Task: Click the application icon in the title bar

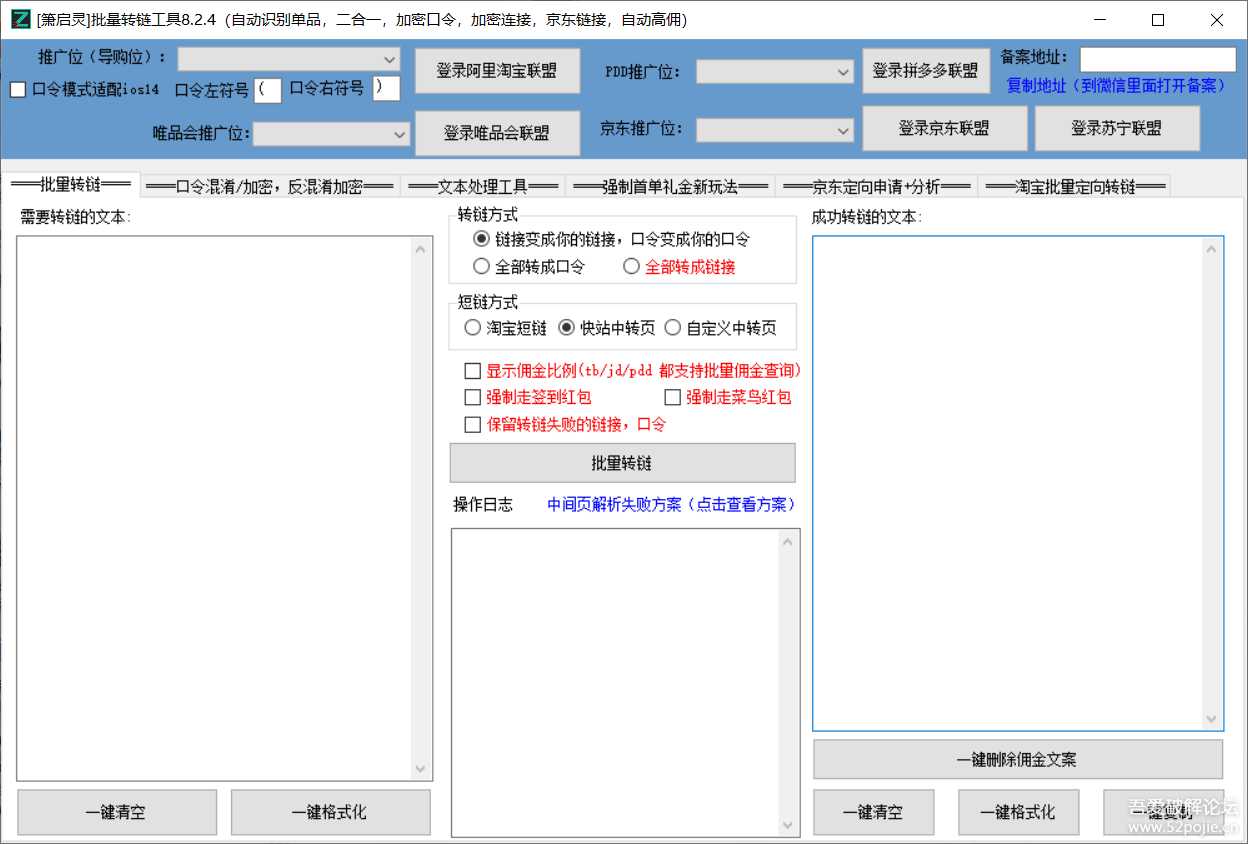Action: [19, 19]
